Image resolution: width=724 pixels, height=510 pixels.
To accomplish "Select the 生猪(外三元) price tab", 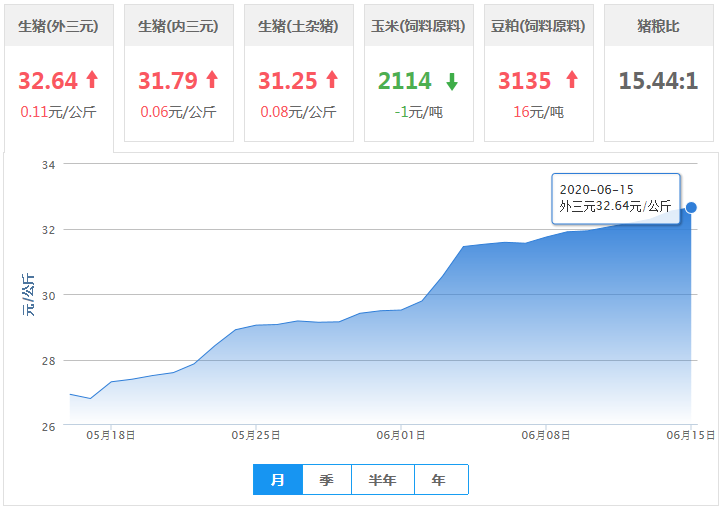I will tap(58, 26).
